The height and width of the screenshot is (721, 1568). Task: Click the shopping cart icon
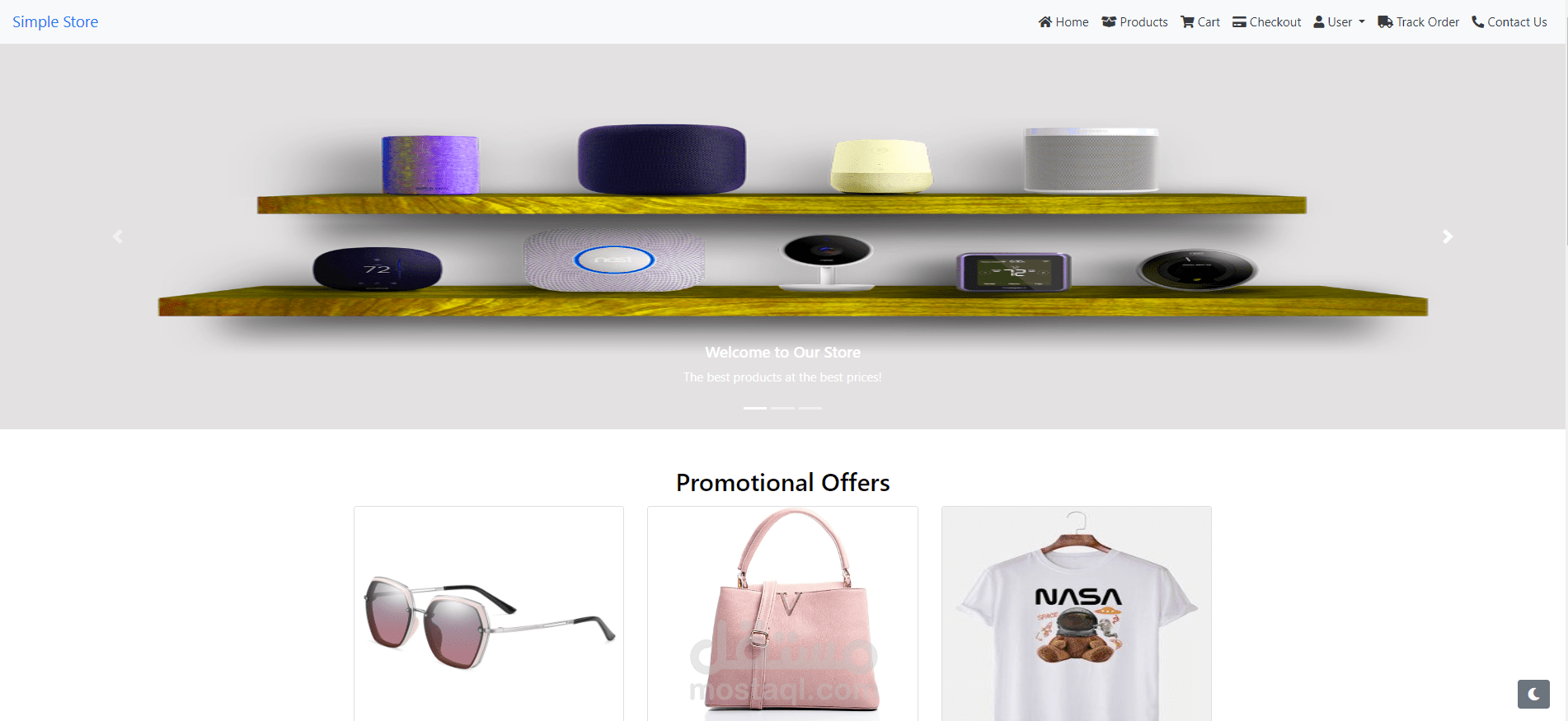click(x=1188, y=22)
